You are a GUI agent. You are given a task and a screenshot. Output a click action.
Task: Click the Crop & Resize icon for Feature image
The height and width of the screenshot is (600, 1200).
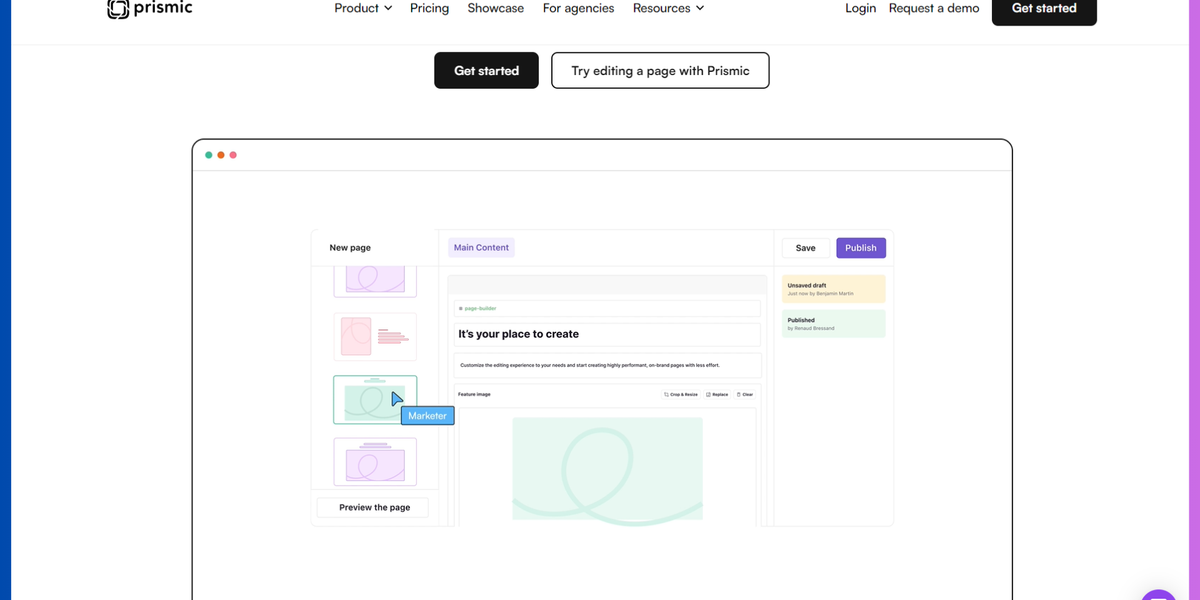point(666,394)
